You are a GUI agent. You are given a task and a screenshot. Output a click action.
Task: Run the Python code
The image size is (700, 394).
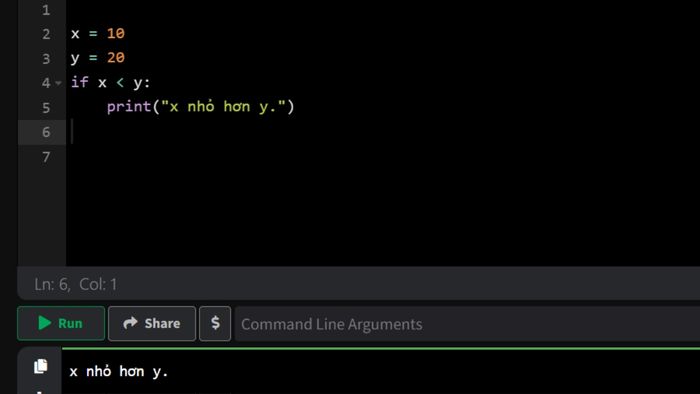61,323
